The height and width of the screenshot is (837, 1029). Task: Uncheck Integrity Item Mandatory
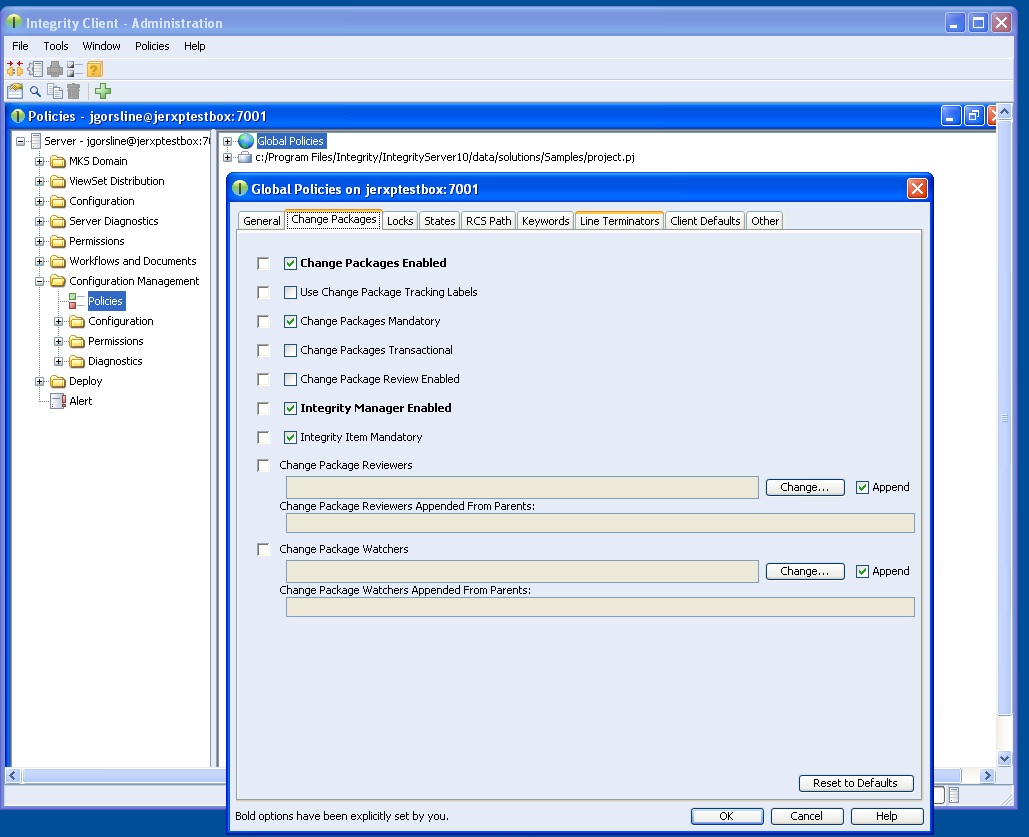(290, 437)
